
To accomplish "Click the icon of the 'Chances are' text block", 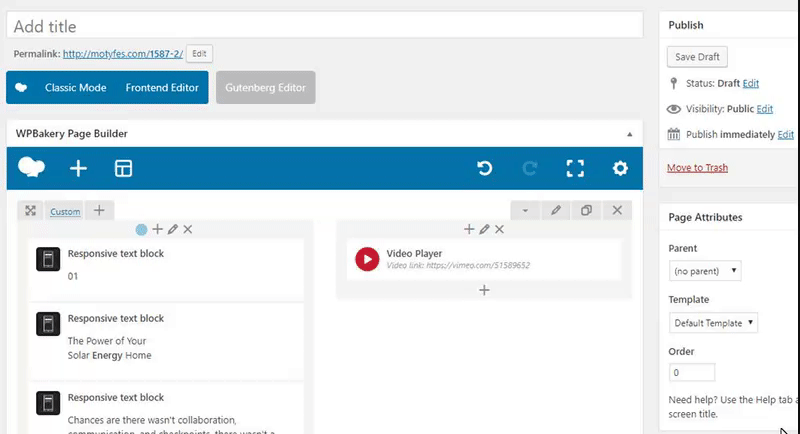I will tap(48, 403).
